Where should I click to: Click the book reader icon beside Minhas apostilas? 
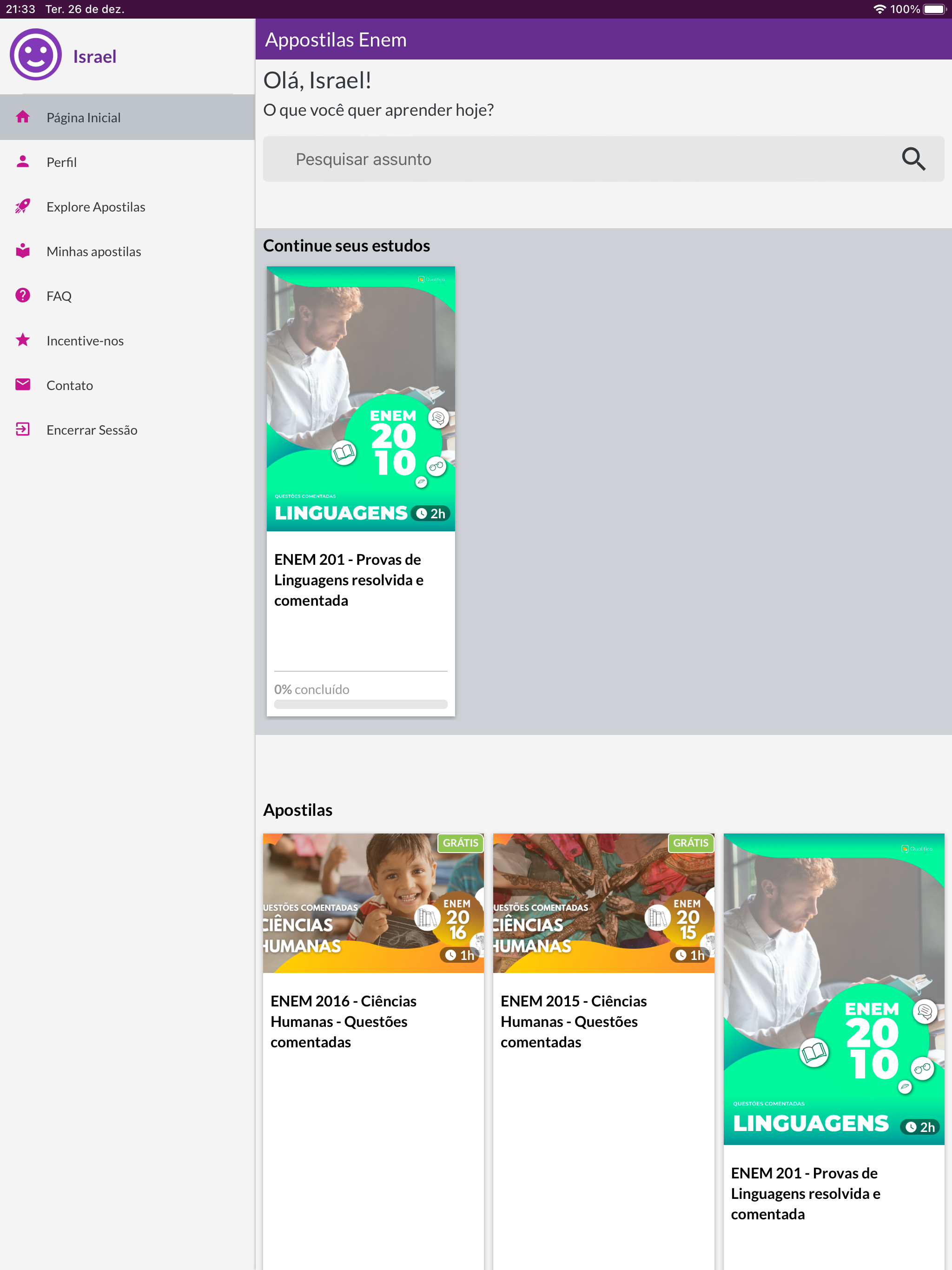point(23,251)
